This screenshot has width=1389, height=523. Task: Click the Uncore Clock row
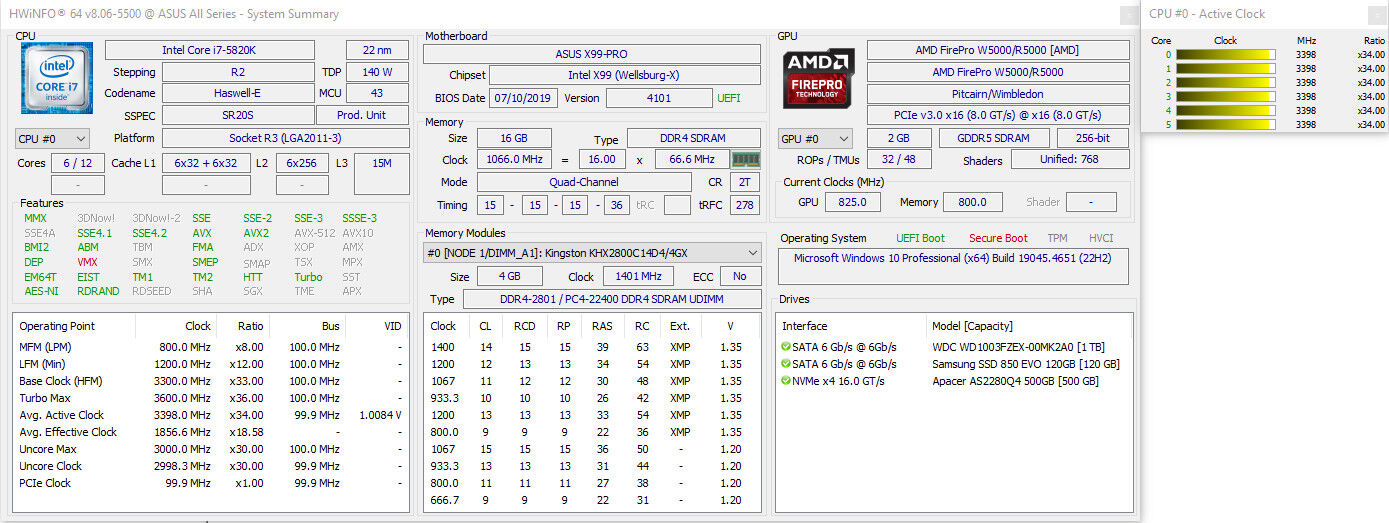click(x=212, y=466)
